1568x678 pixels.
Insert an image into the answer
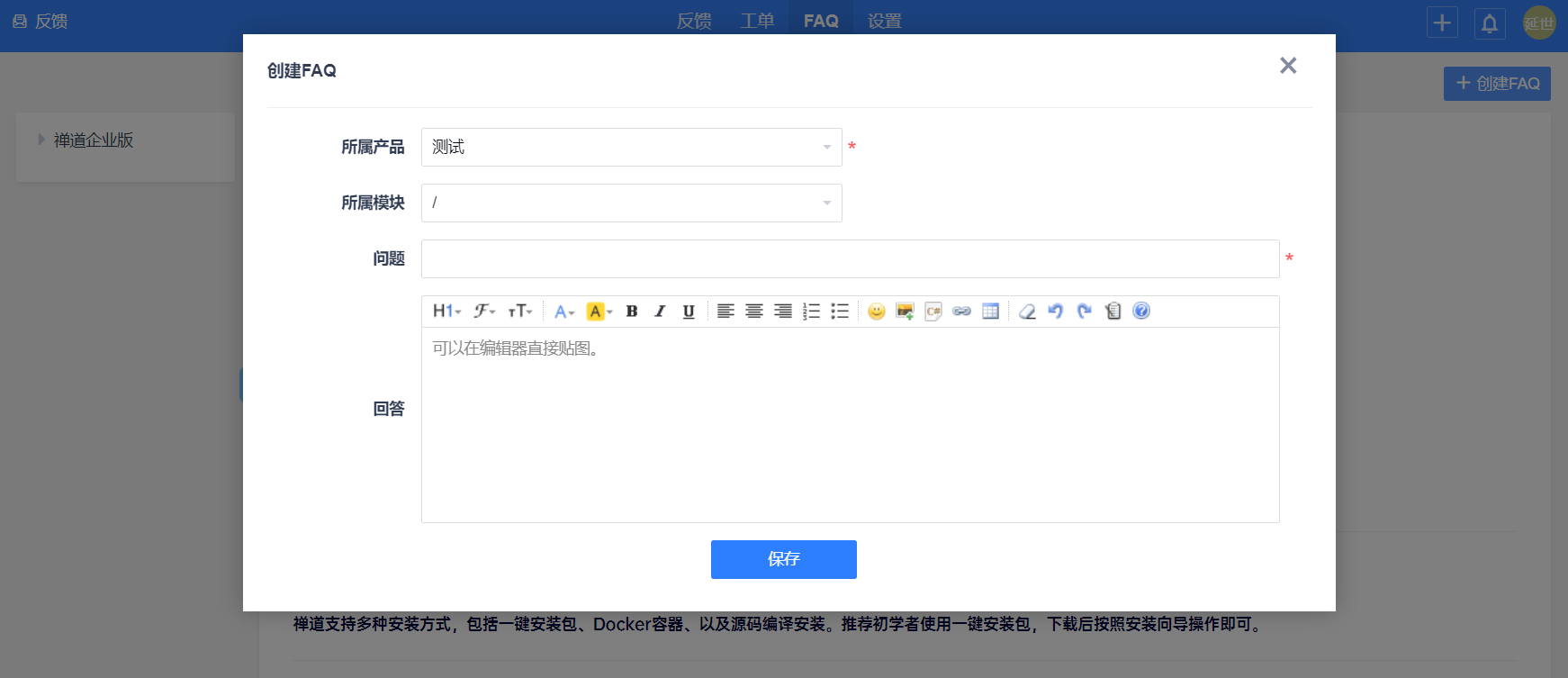pyautogui.click(x=905, y=312)
